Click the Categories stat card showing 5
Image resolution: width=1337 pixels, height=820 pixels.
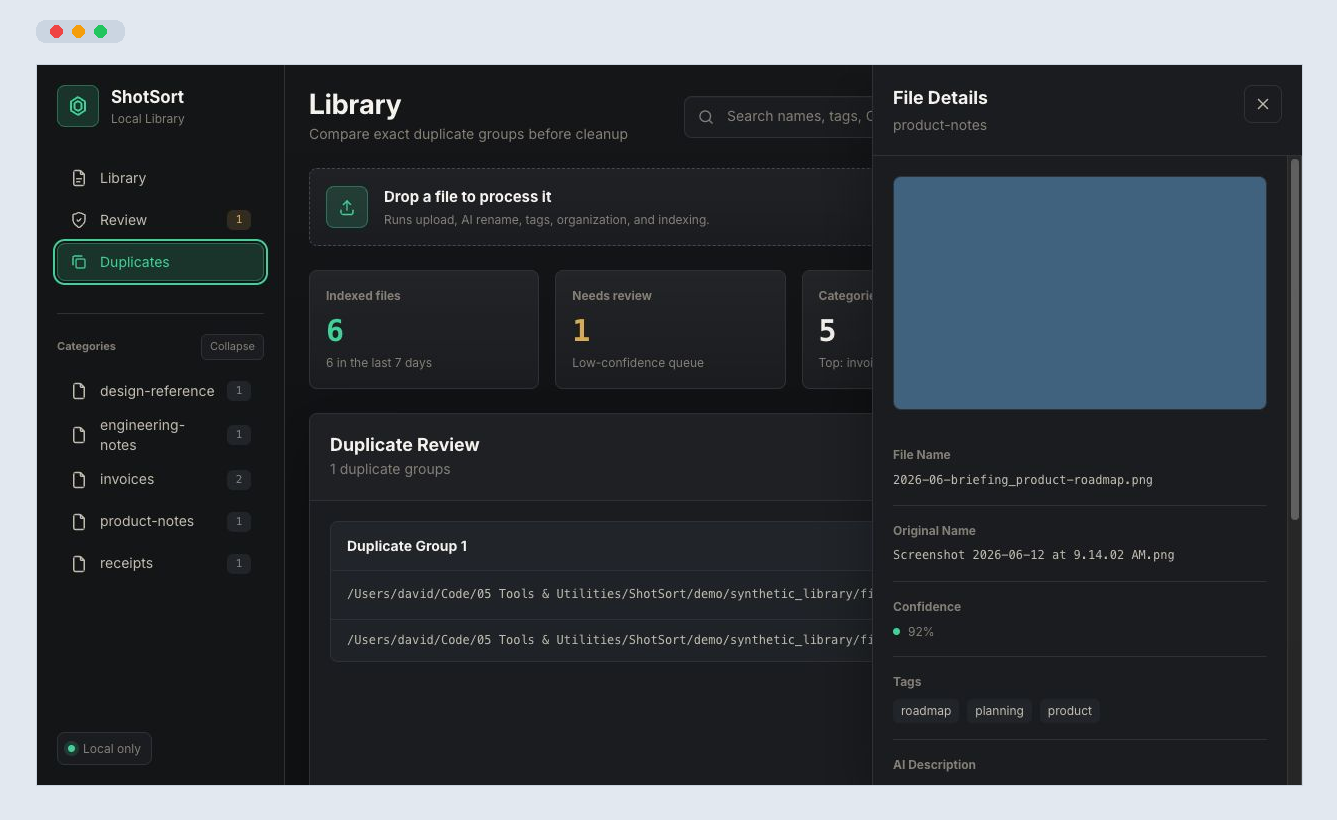coord(838,329)
